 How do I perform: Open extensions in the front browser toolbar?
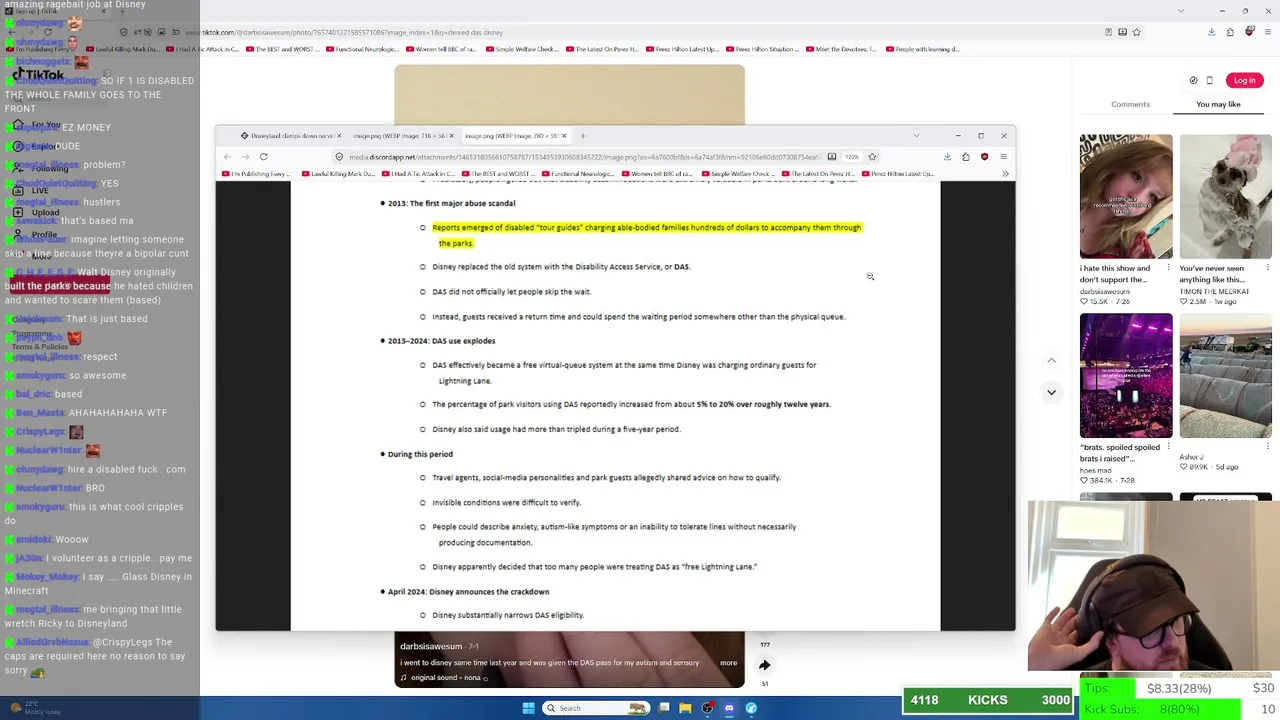[966, 157]
